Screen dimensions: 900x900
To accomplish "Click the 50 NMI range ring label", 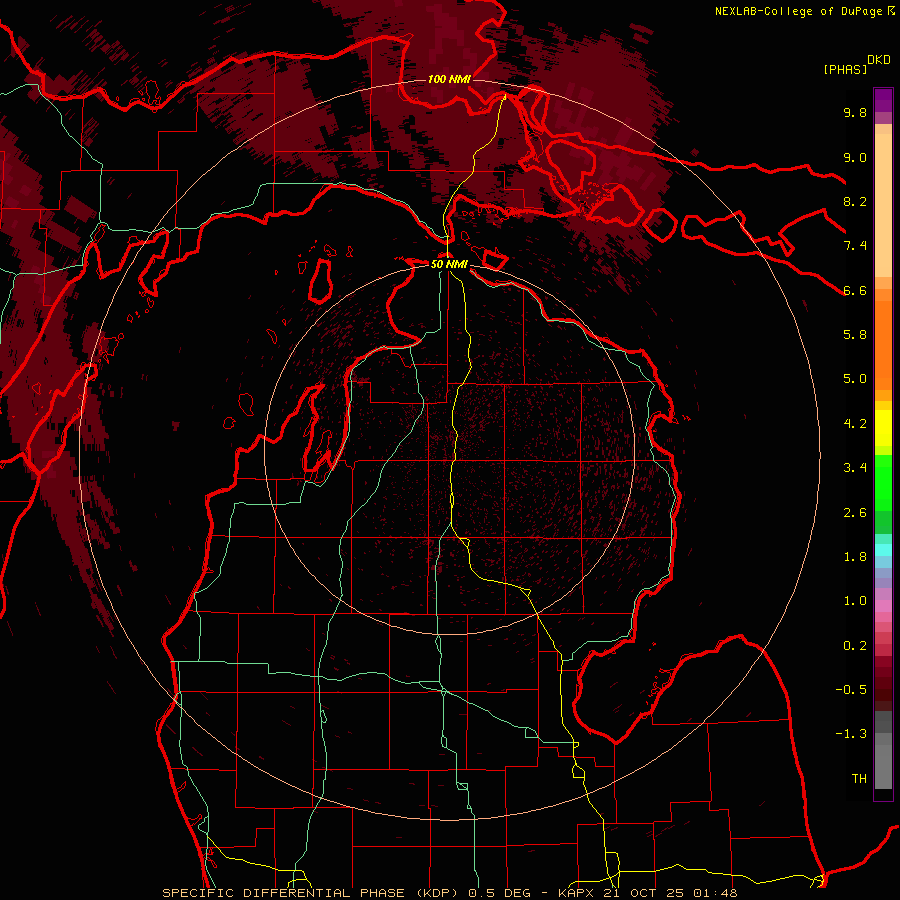I will 449,264.
